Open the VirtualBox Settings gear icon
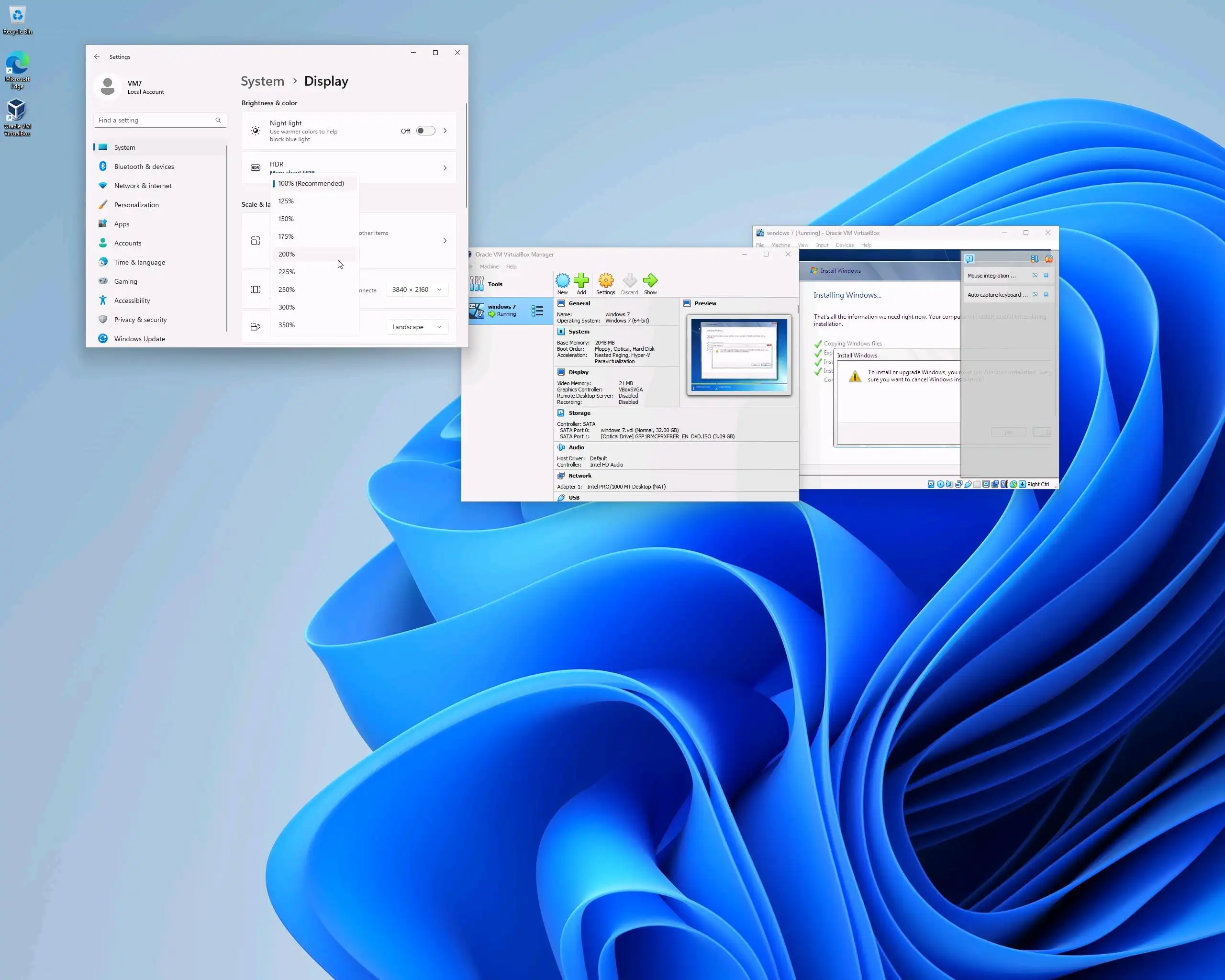The width and height of the screenshot is (1225, 980). point(606,282)
